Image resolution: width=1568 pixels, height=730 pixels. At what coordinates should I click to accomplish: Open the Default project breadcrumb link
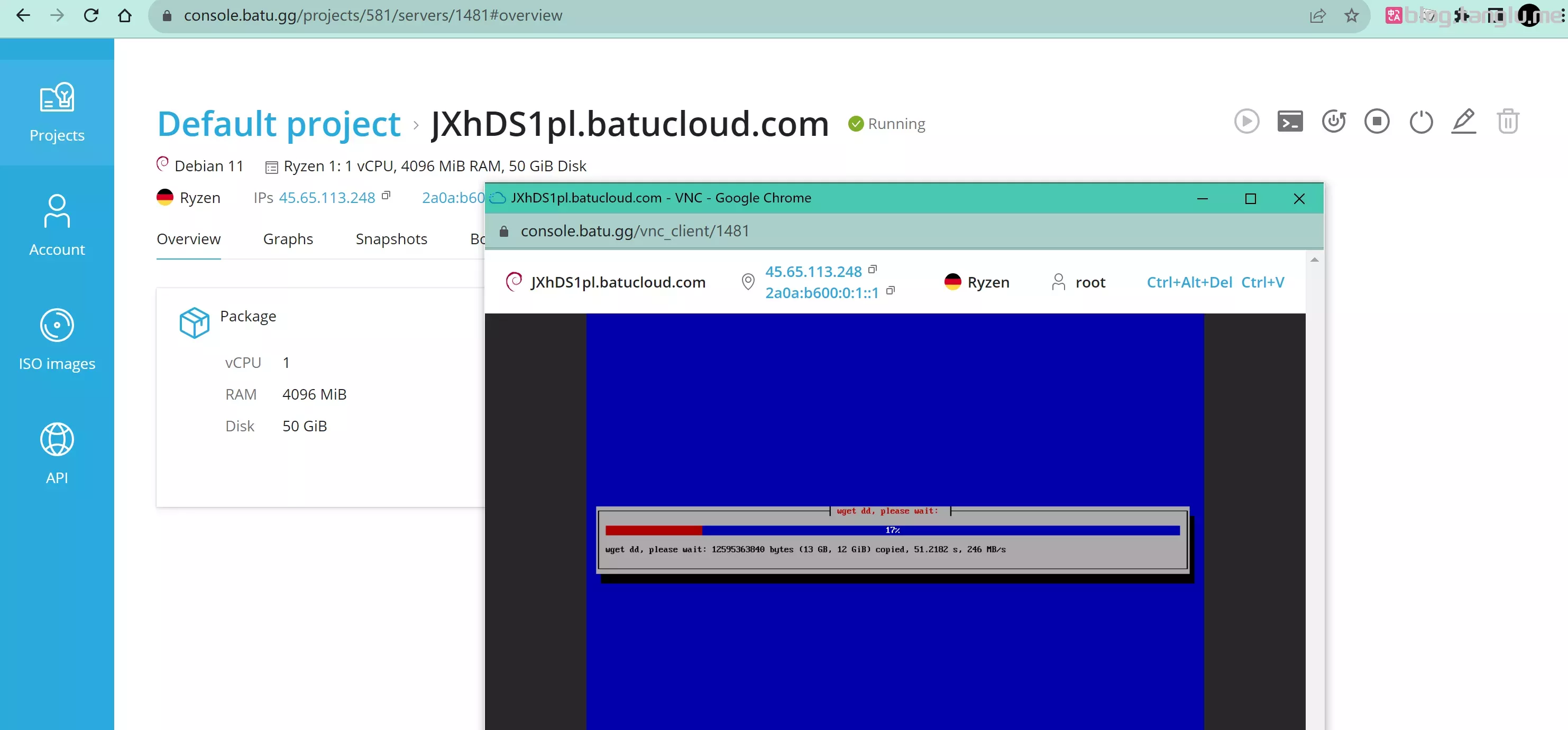pyautogui.click(x=279, y=124)
